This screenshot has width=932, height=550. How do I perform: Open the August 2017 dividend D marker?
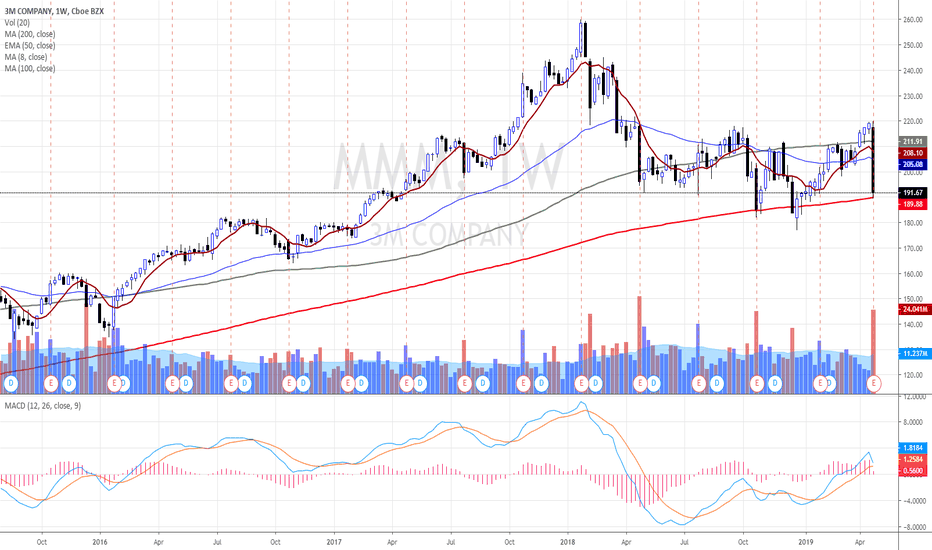click(482, 384)
